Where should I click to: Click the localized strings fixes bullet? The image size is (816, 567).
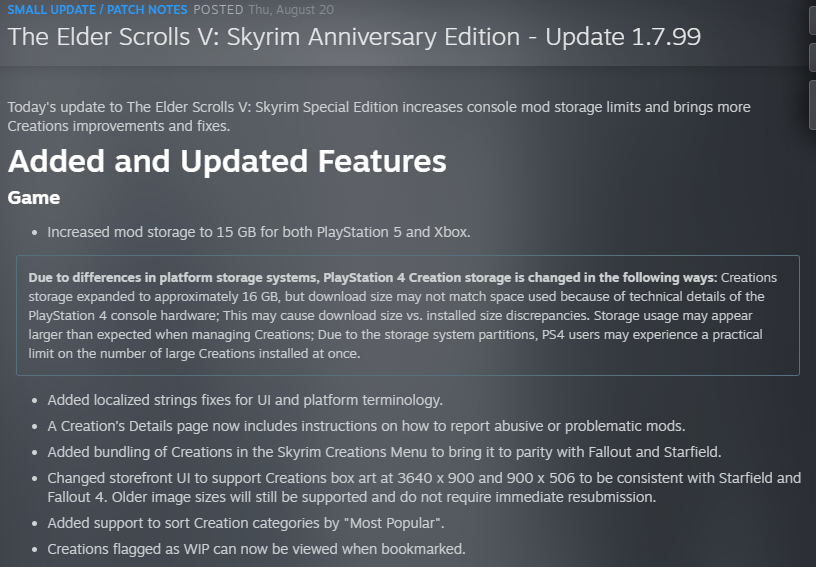pyautogui.click(x=245, y=400)
